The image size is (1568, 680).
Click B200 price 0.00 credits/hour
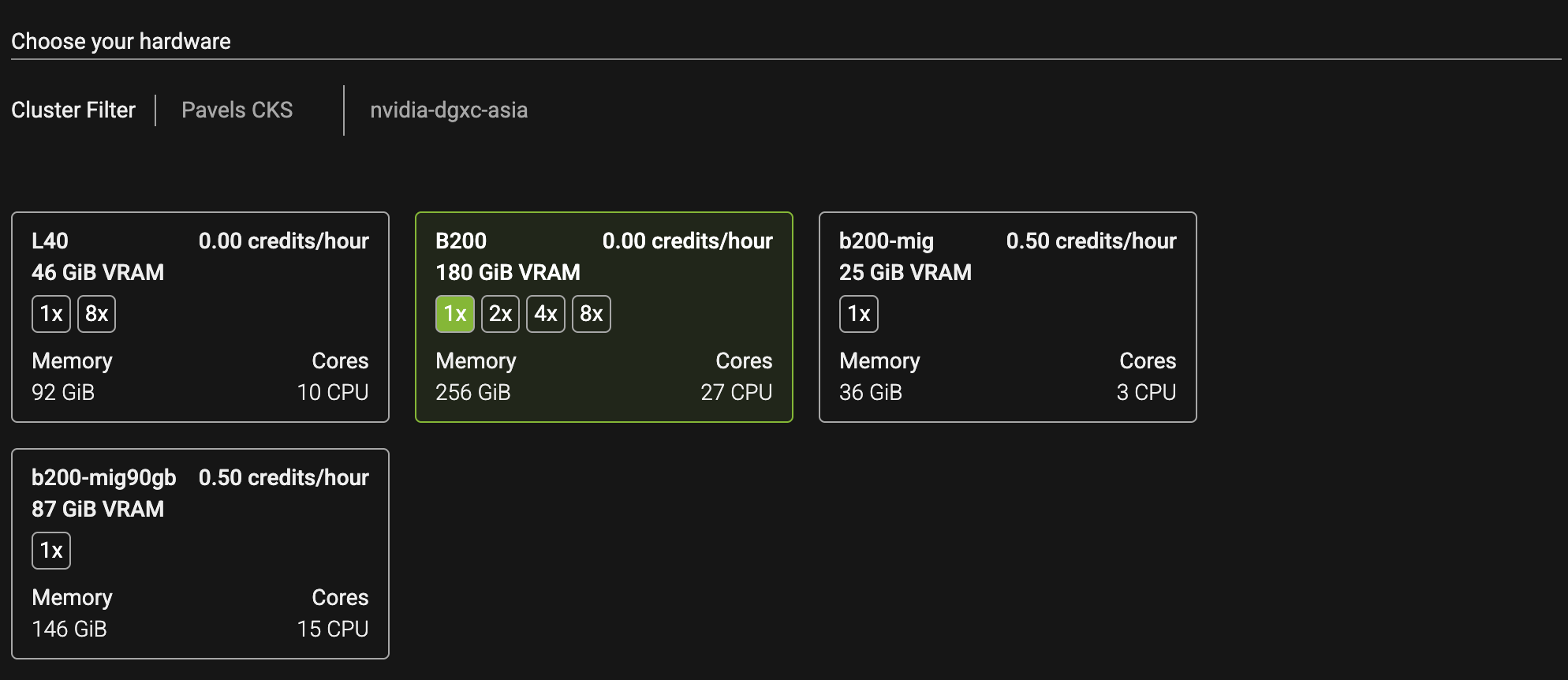pos(688,241)
